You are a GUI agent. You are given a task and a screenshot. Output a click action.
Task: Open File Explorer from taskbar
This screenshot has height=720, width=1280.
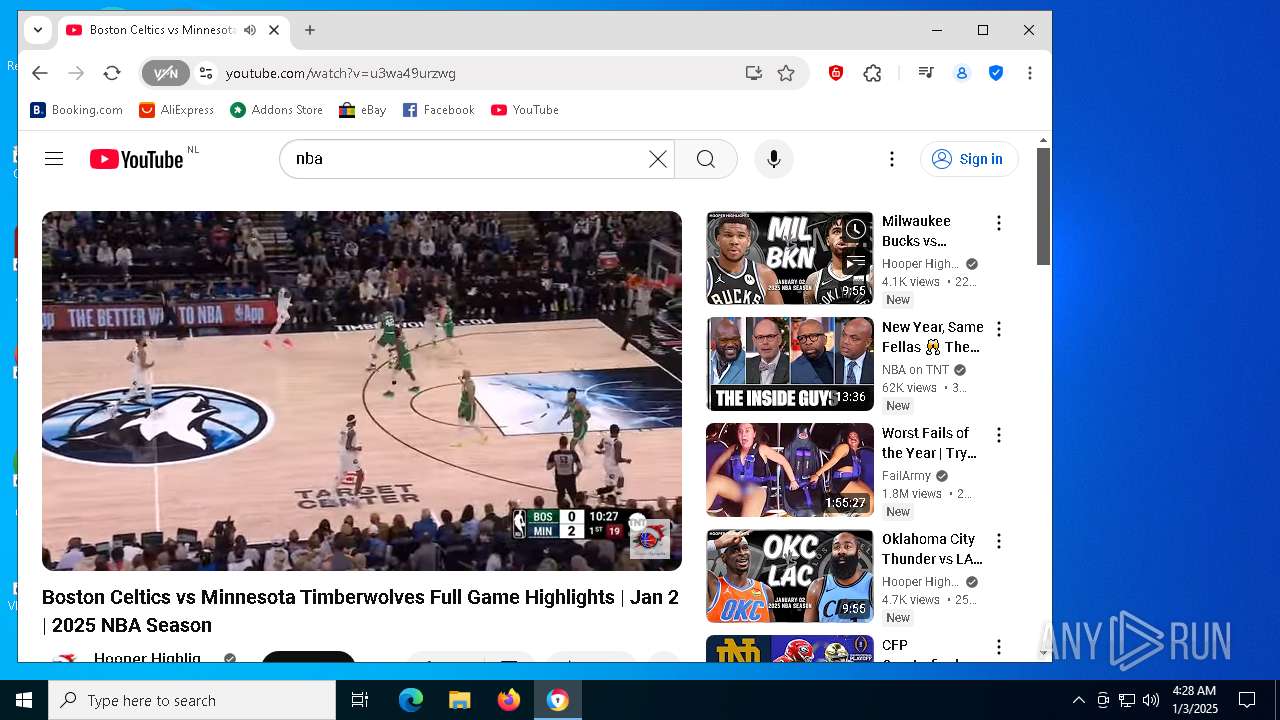(x=459, y=700)
